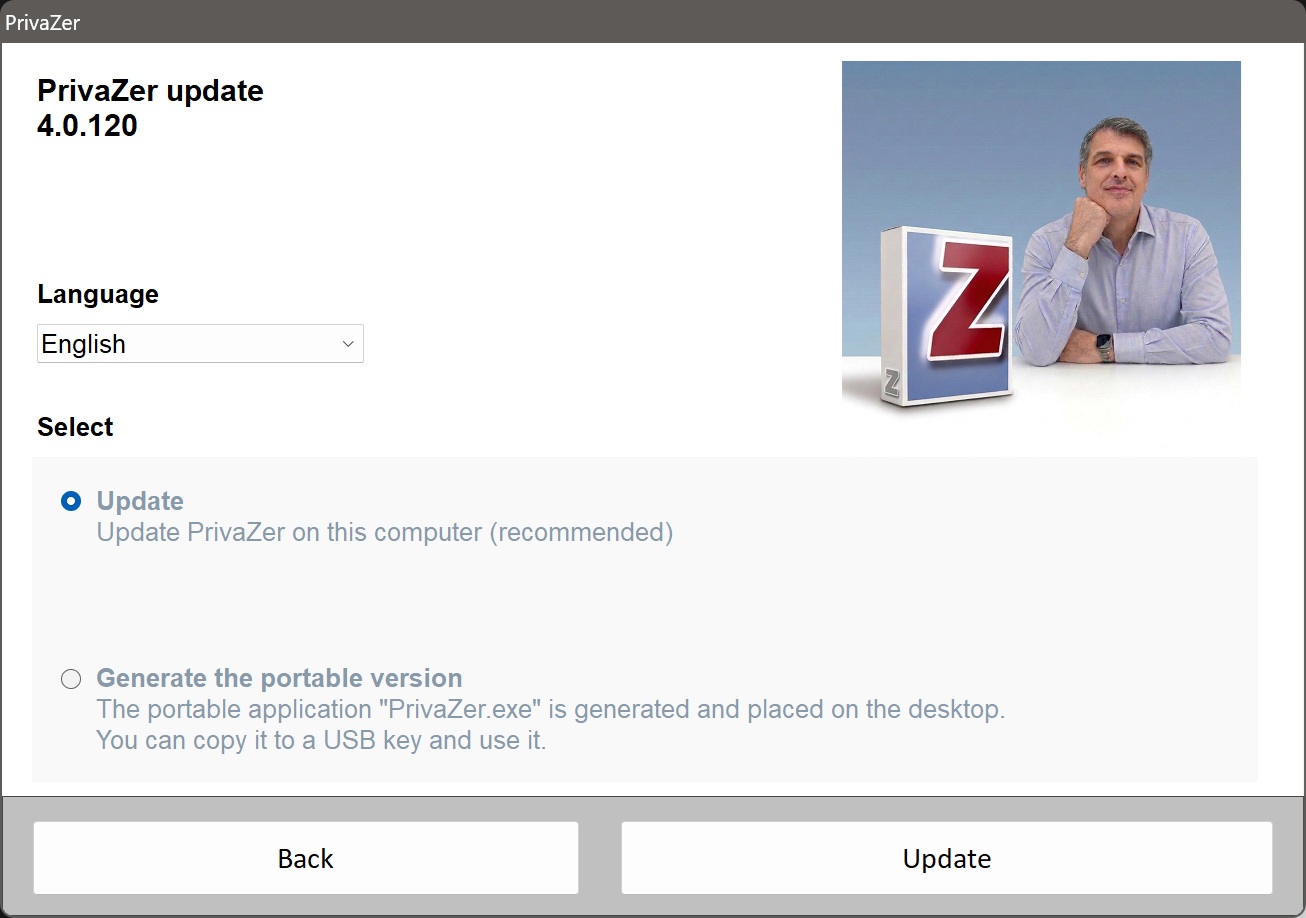This screenshot has height=918, width=1306.
Task: Click the small gray Z emblem on box
Action: (x=892, y=382)
